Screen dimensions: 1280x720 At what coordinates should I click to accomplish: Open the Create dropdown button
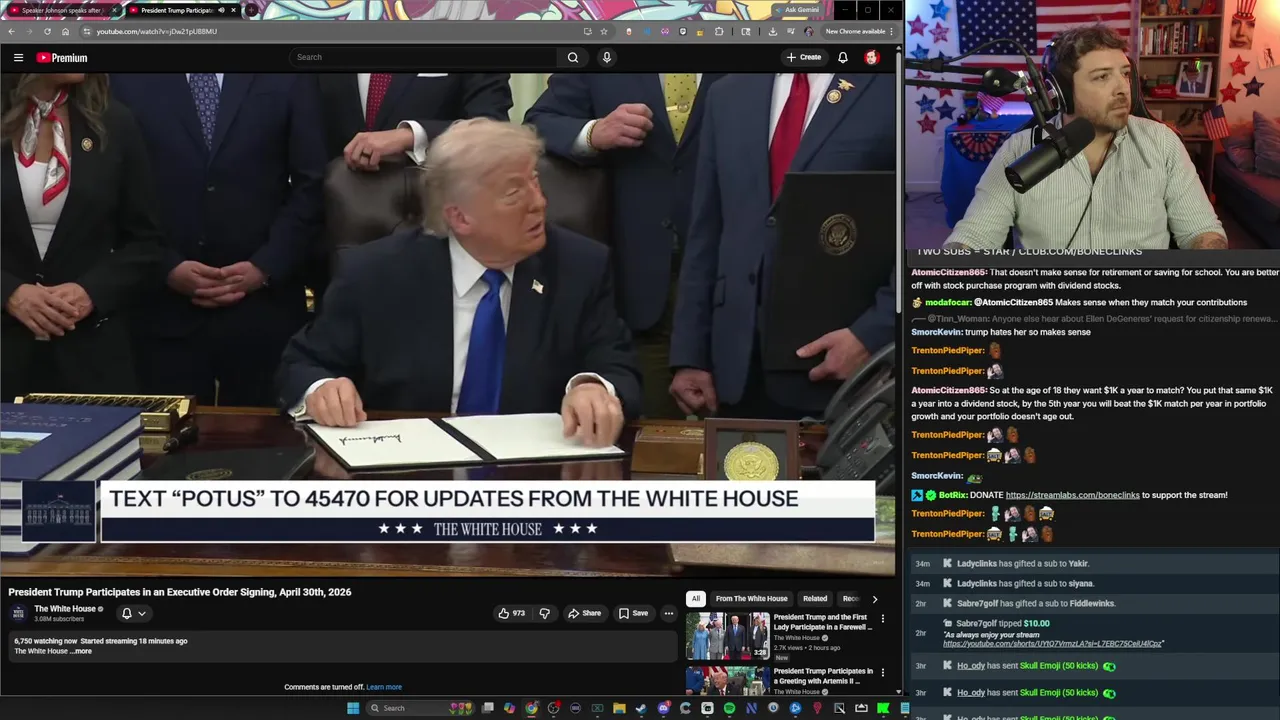click(803, 57)
